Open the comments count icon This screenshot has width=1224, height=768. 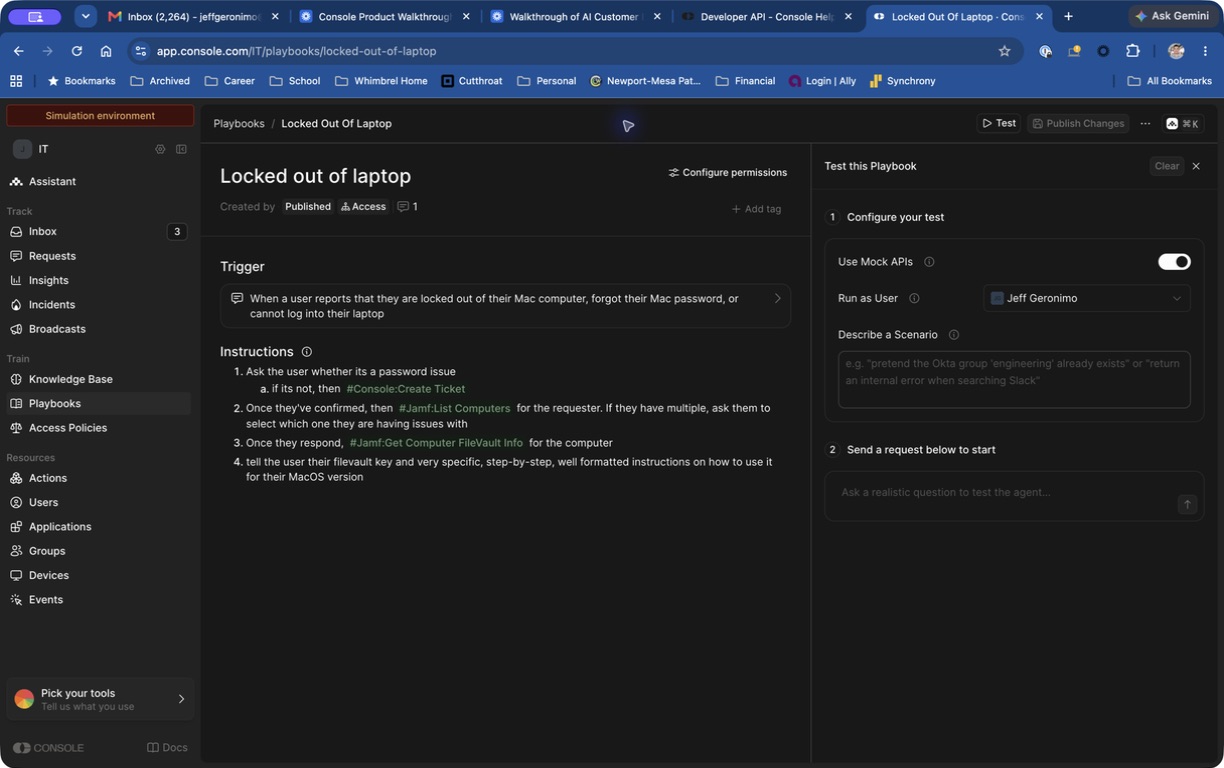pos(407,207)
